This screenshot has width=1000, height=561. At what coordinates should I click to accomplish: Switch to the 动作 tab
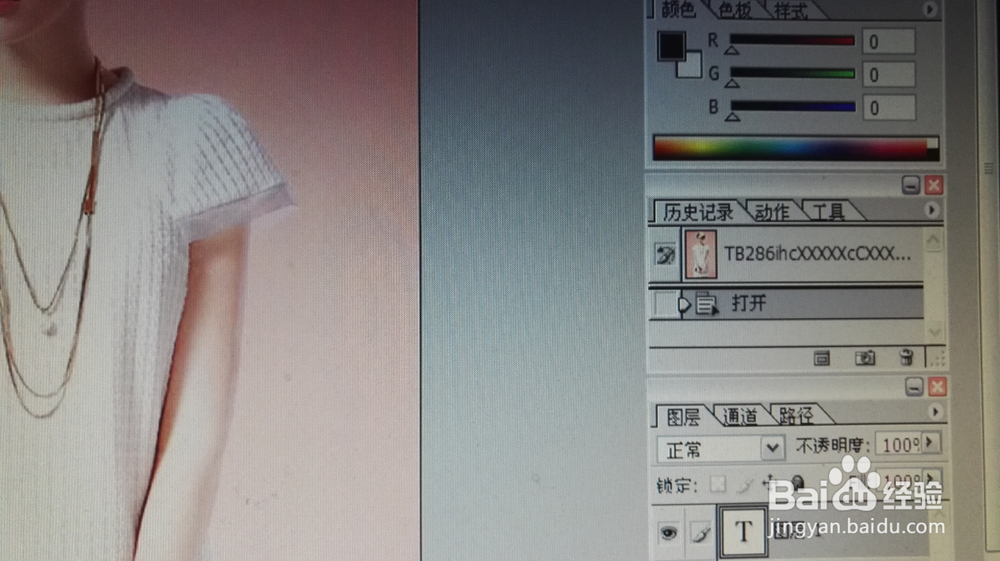pos(772,212)
